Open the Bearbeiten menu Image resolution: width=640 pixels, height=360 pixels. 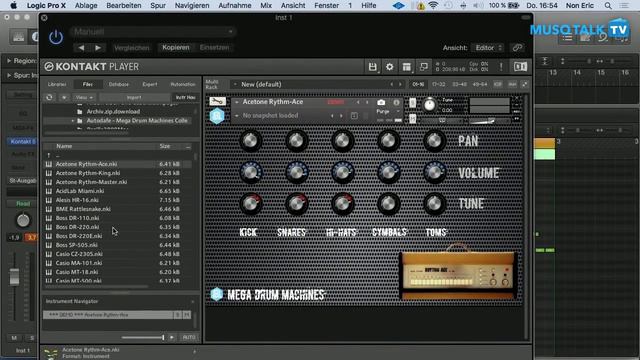(x=124, y=6)
